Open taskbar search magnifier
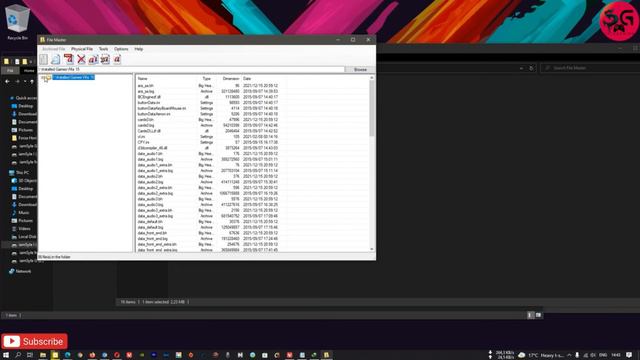 coord(18,355)
